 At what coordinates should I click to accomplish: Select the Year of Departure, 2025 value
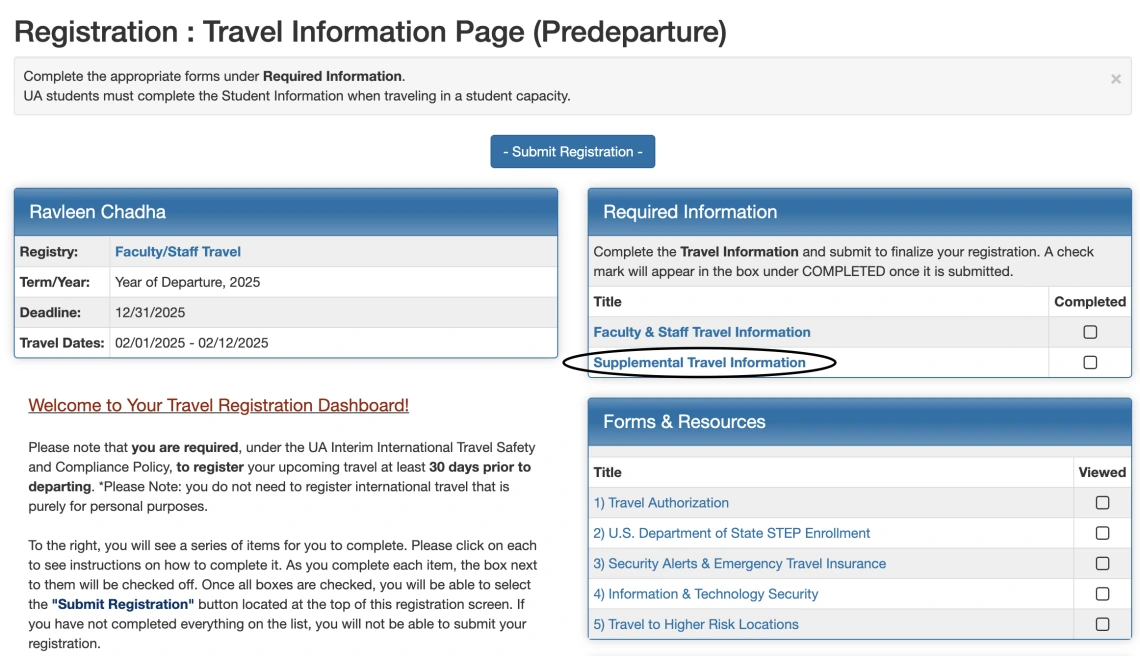pyautogui.click(x=187, y=282)
